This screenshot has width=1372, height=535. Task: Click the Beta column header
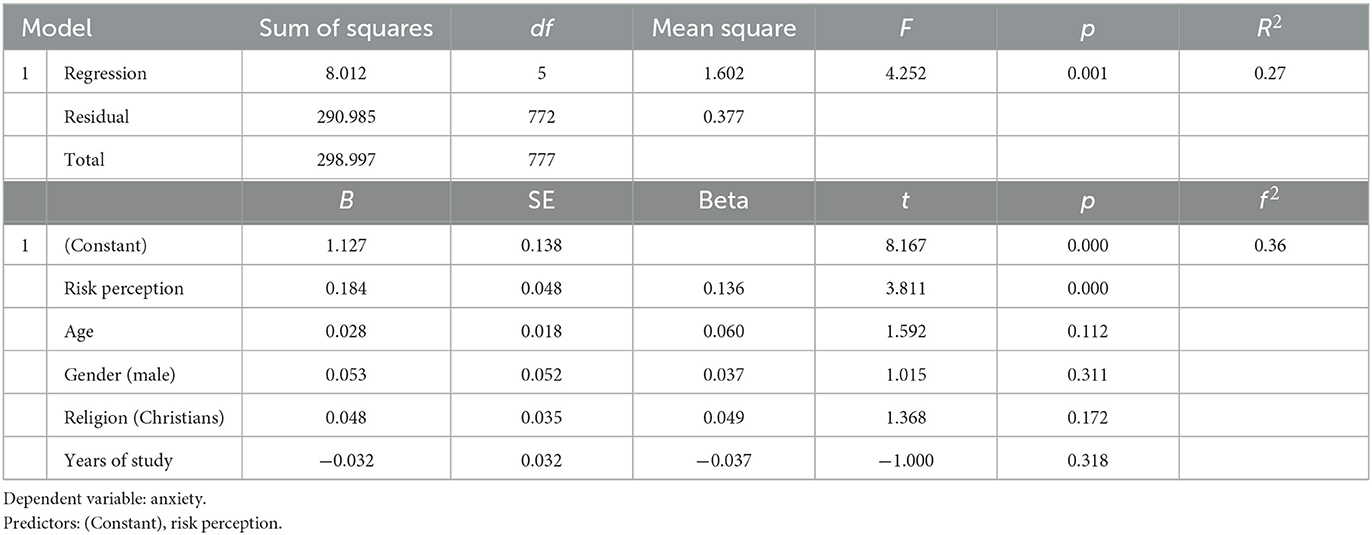click(x=724, y=200)
